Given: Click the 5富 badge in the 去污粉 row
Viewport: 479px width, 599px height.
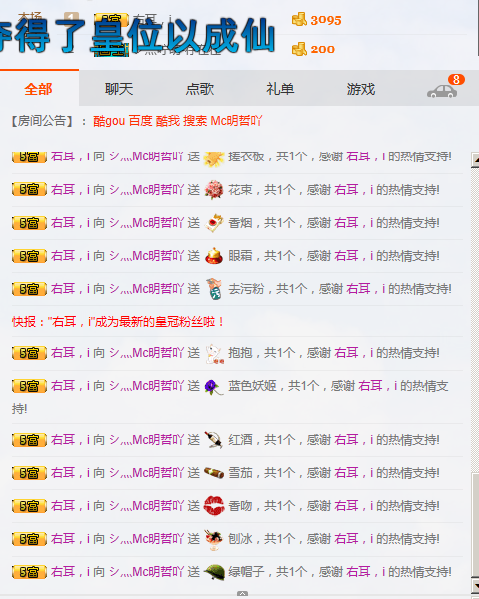Looking at the screenshot, I should pyautogui.click(x=29, y=289).
